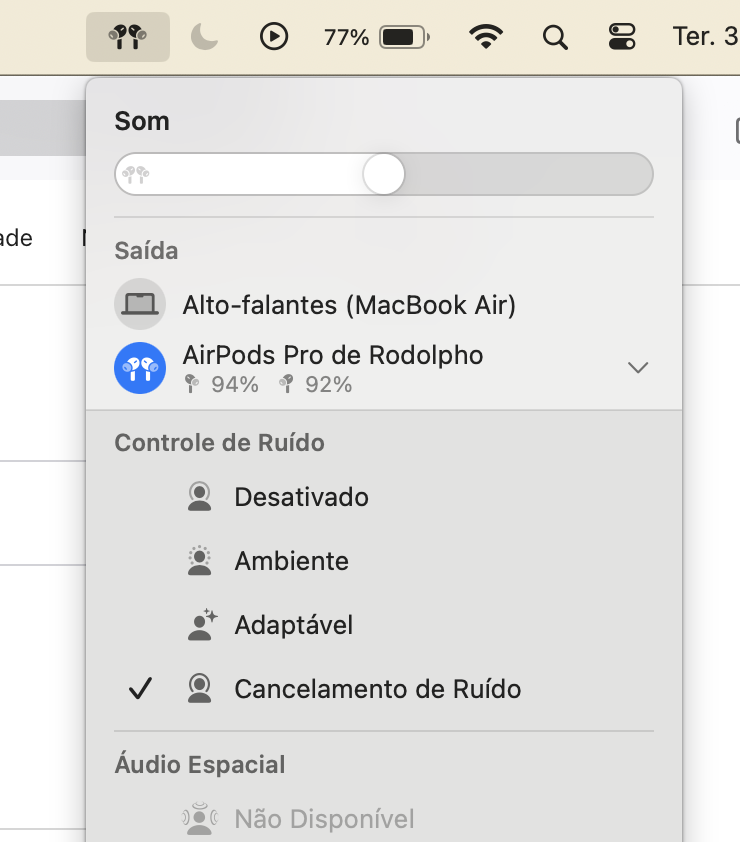Click the blue AirPods Pro output icon
The width and height of the screenshot is (740, 842).
140,368
